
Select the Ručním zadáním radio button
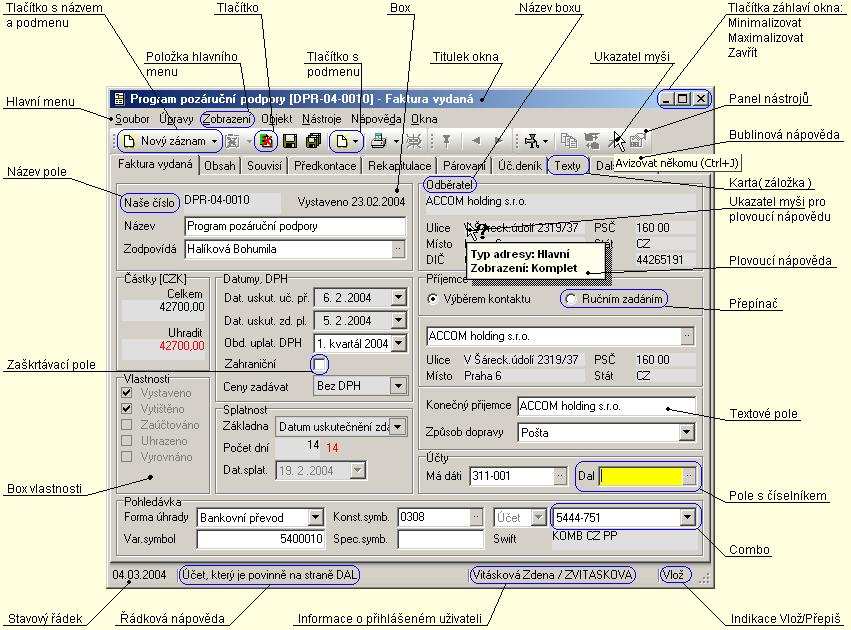(570, 299)
